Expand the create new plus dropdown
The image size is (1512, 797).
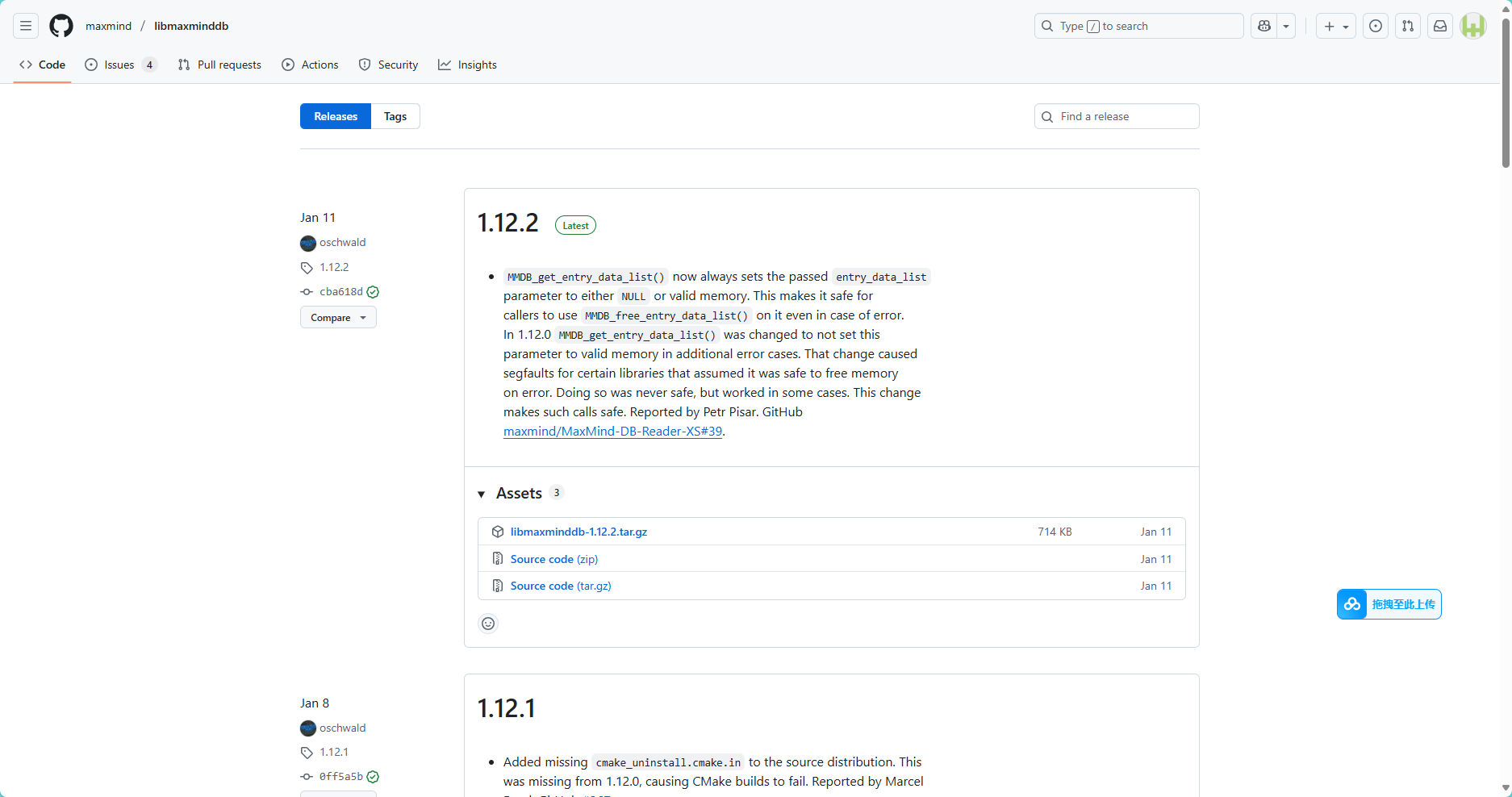point(1335,26)
